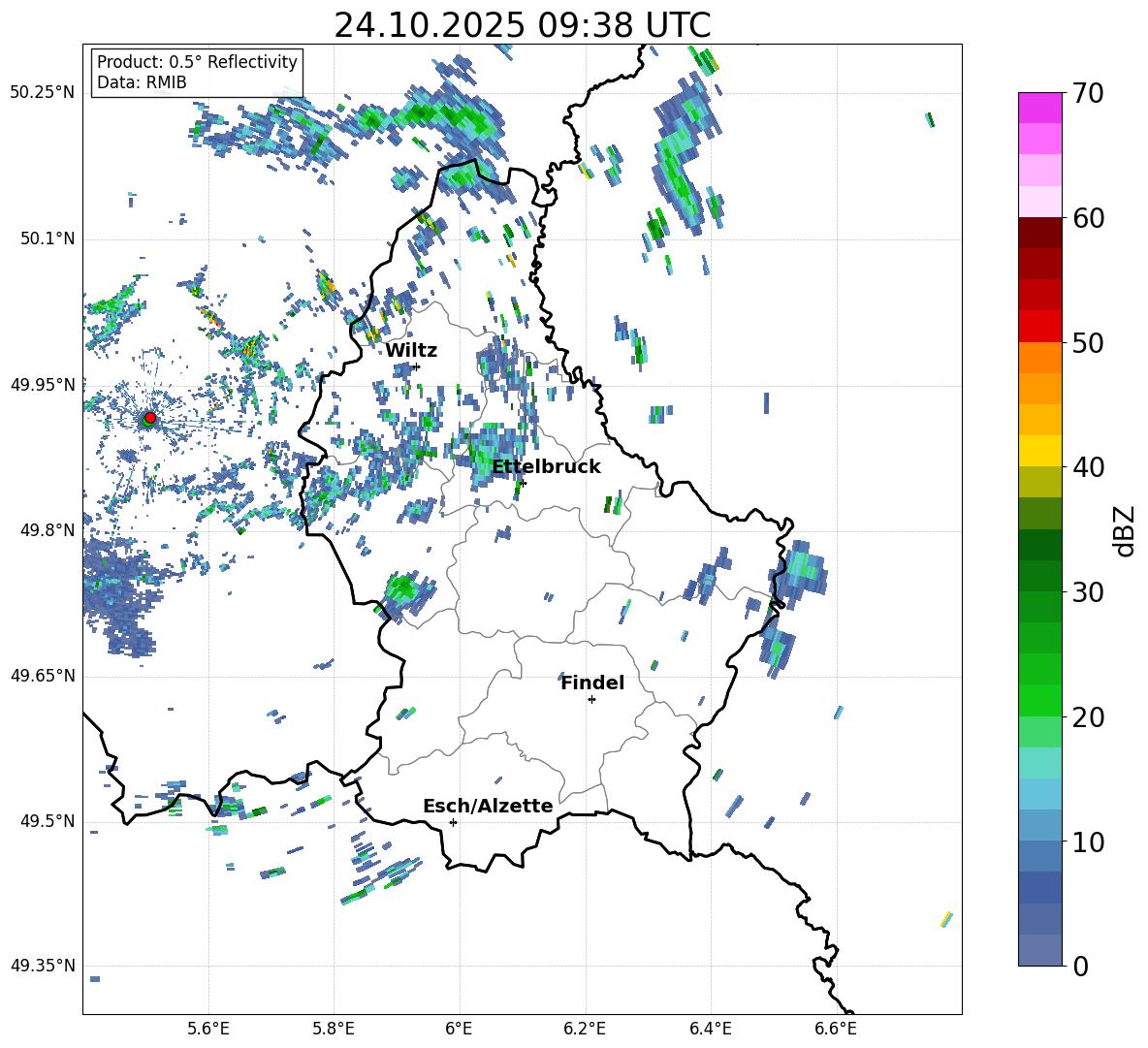Click the 50.25°N latitude tick label

tap(43, 93)
